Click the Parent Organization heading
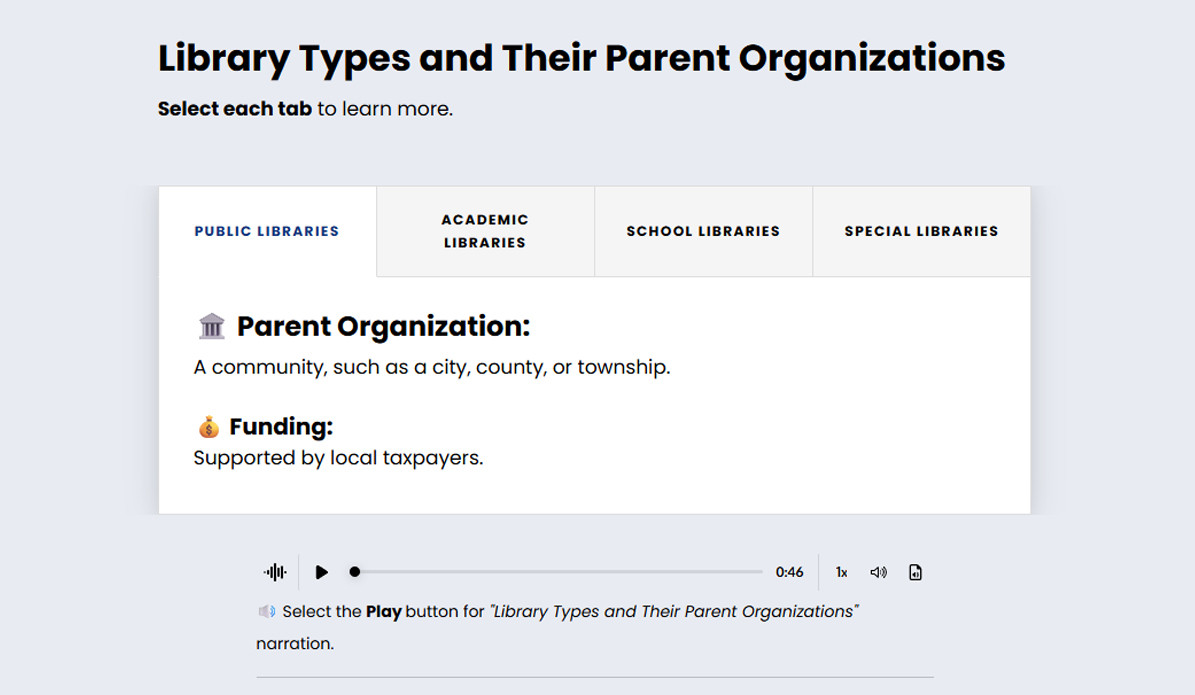Screen dimensions: 1195x695 383,326
